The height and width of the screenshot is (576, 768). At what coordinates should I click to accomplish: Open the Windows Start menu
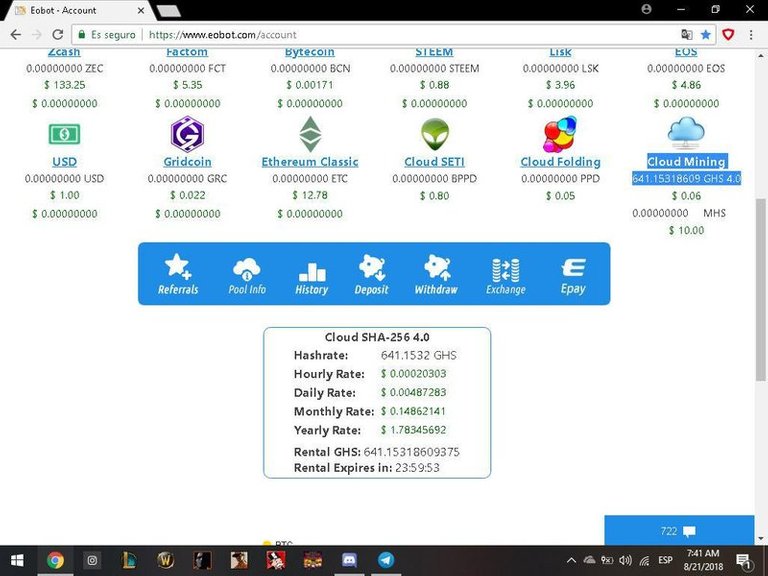point(17,560)
